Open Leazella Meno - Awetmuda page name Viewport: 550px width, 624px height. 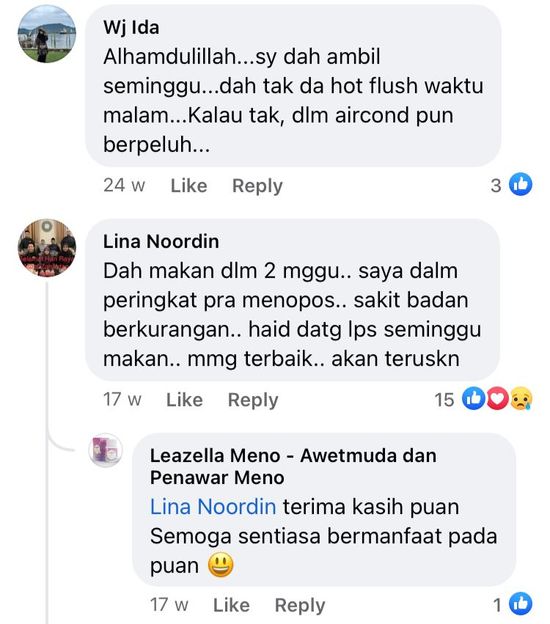(293, 466)
